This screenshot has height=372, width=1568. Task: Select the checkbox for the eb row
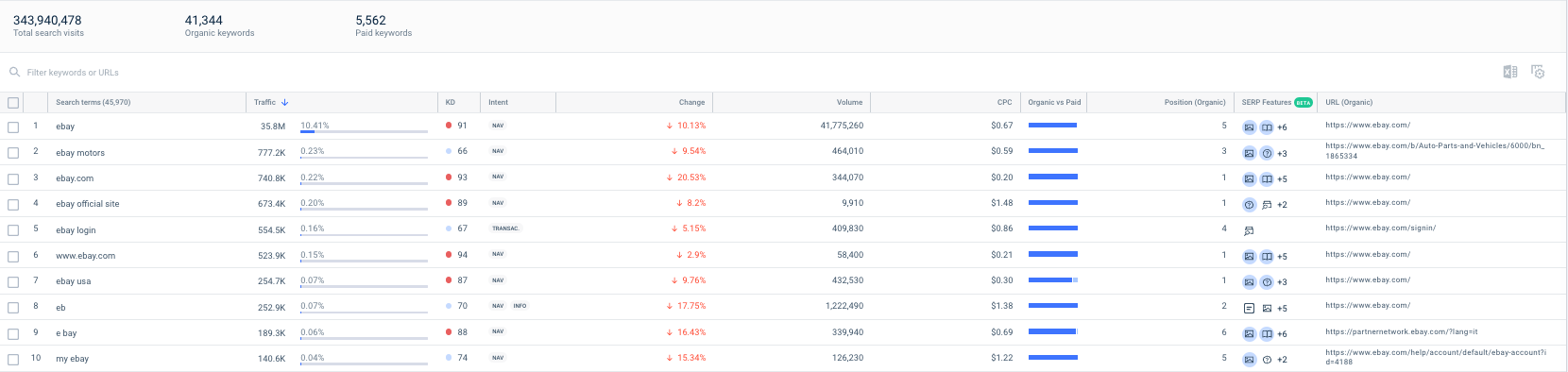[13, 308]
